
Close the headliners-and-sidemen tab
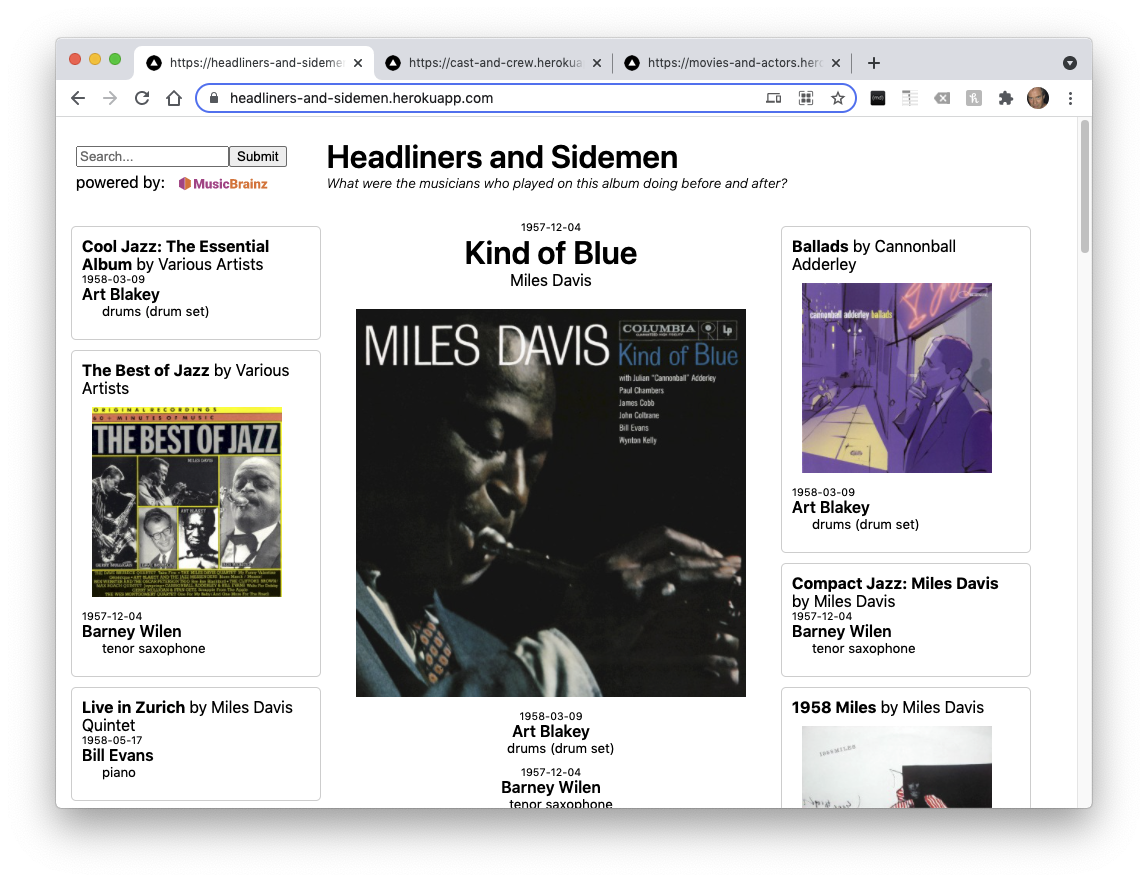tap(358, 63)
